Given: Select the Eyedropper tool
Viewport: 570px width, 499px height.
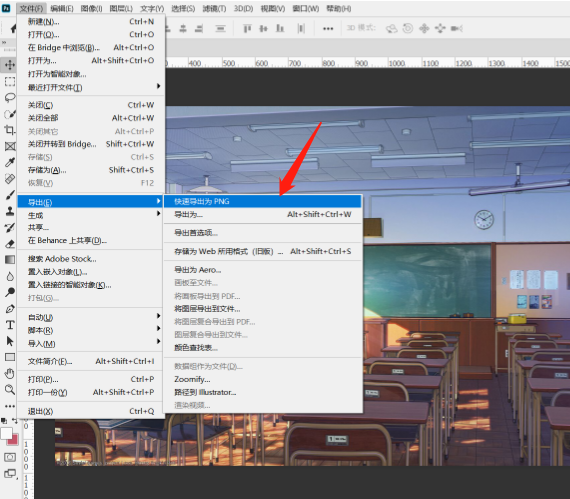Looking at the screenshot, I should coord(9,162).
